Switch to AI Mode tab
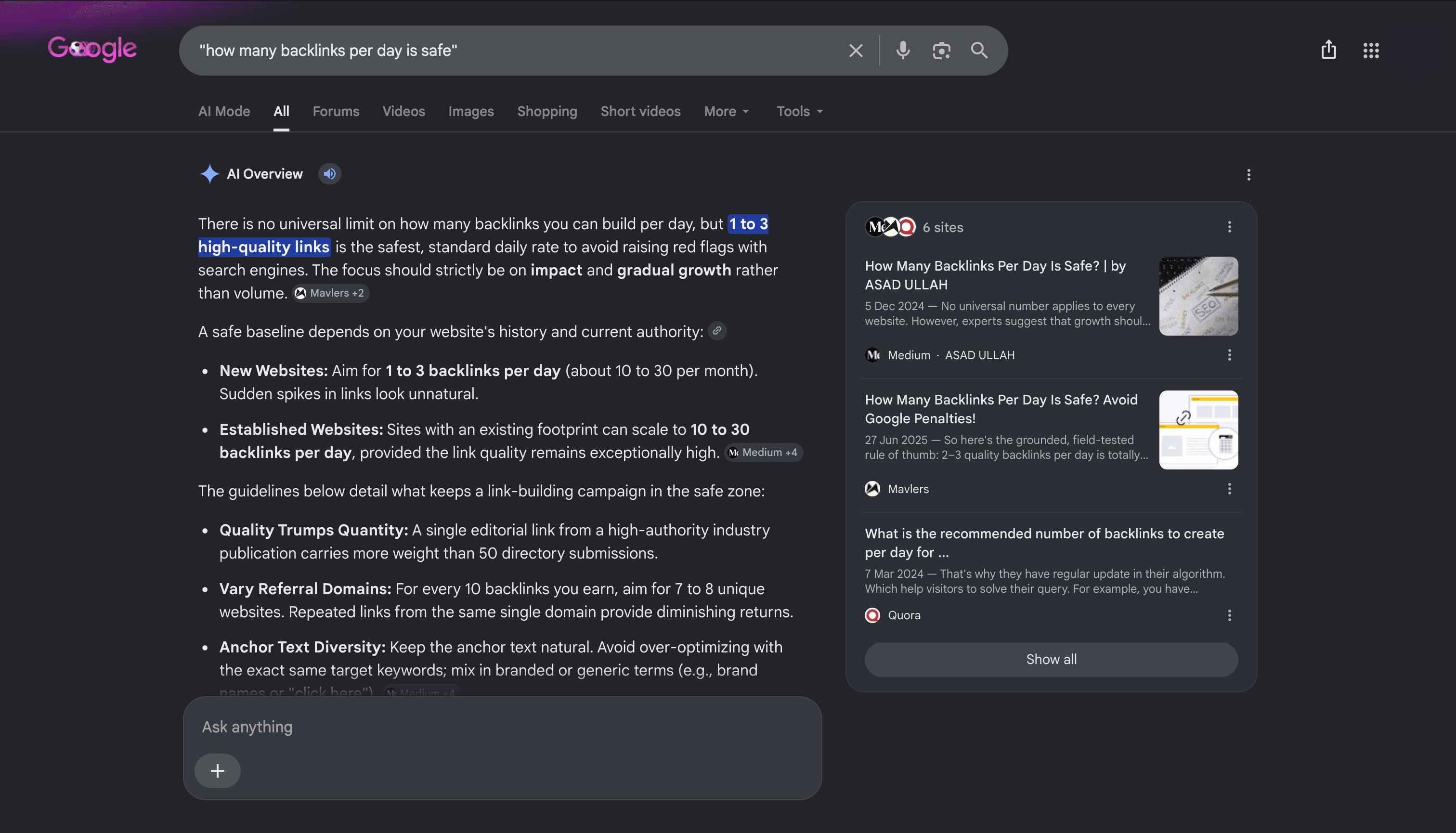The image size is (1456, 833). [224, 112]
